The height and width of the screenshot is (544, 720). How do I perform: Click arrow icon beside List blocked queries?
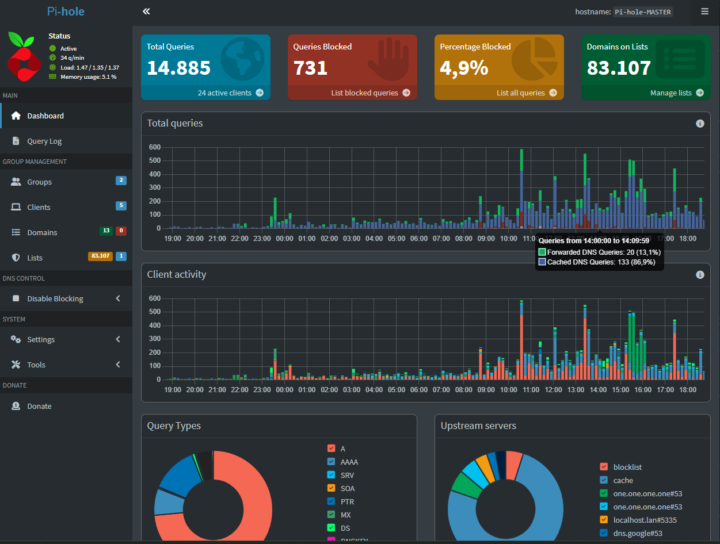[406, 93]
